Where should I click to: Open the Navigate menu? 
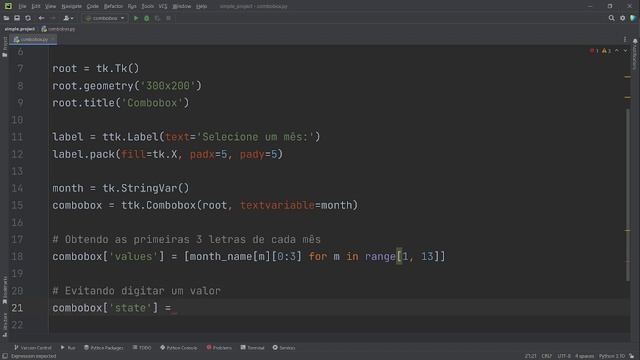(x=71, y=6)
